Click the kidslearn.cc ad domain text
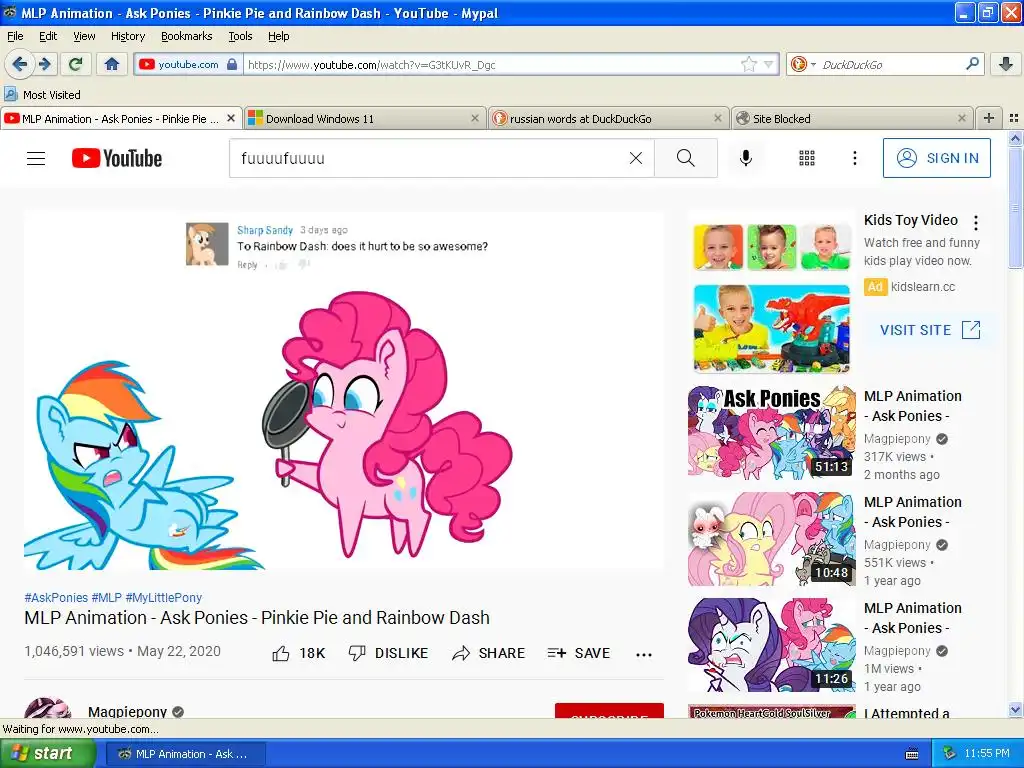Image resolution: width=1024 pixels, height=768 pixels. 923,287
